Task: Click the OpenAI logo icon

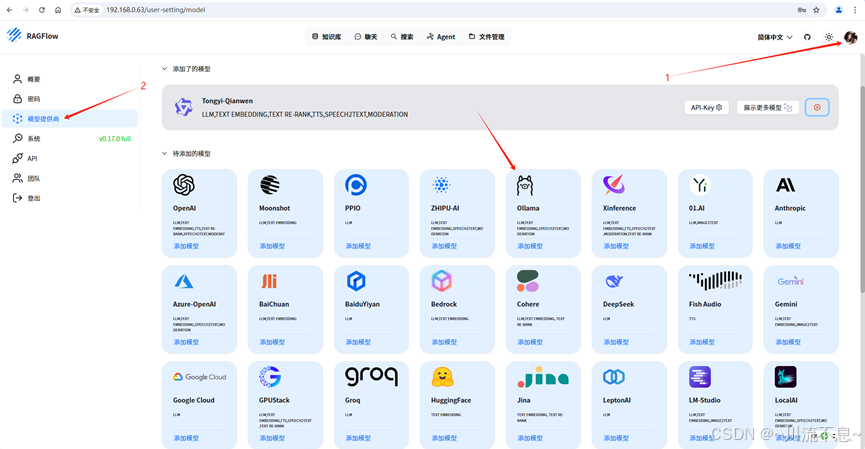Action: [x=184, y=185]
